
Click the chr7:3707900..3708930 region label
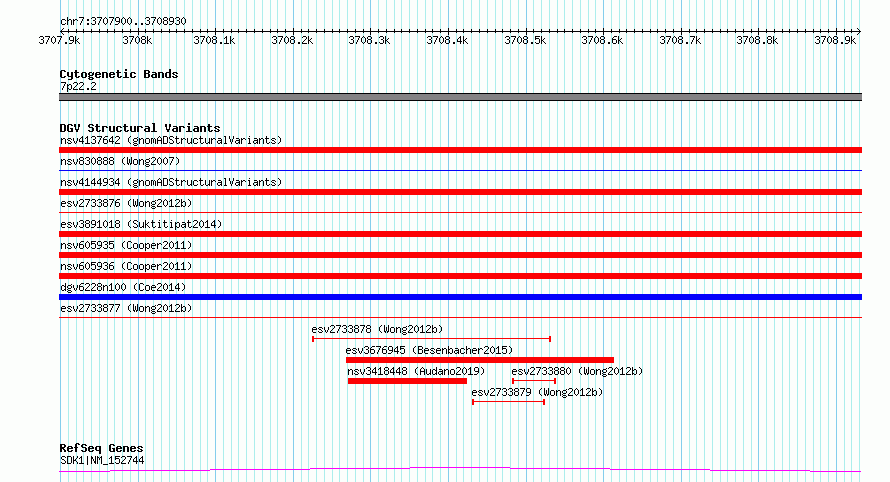tap(123, 21)
